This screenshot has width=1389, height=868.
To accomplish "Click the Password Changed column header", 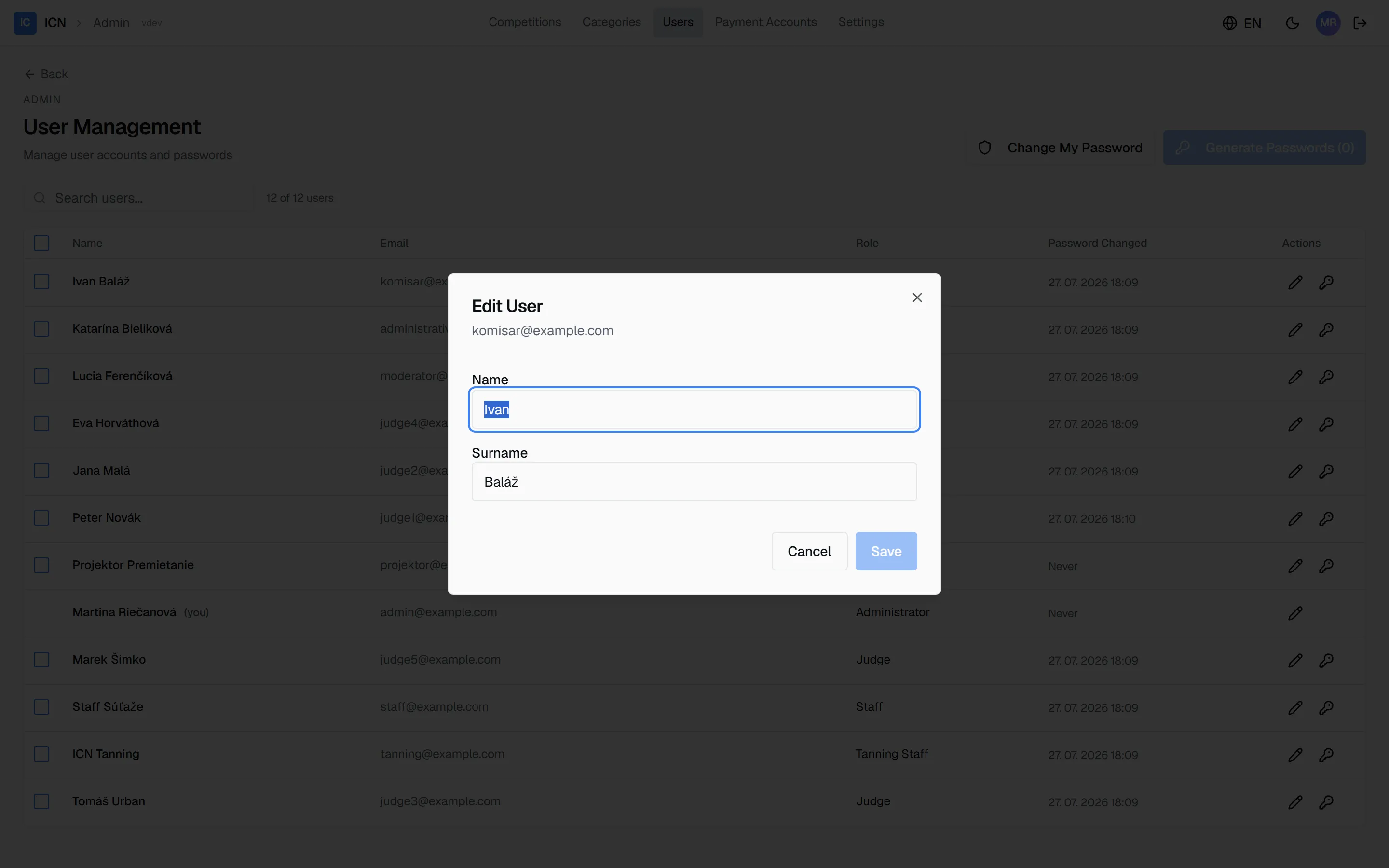I will click(1097, 243).
